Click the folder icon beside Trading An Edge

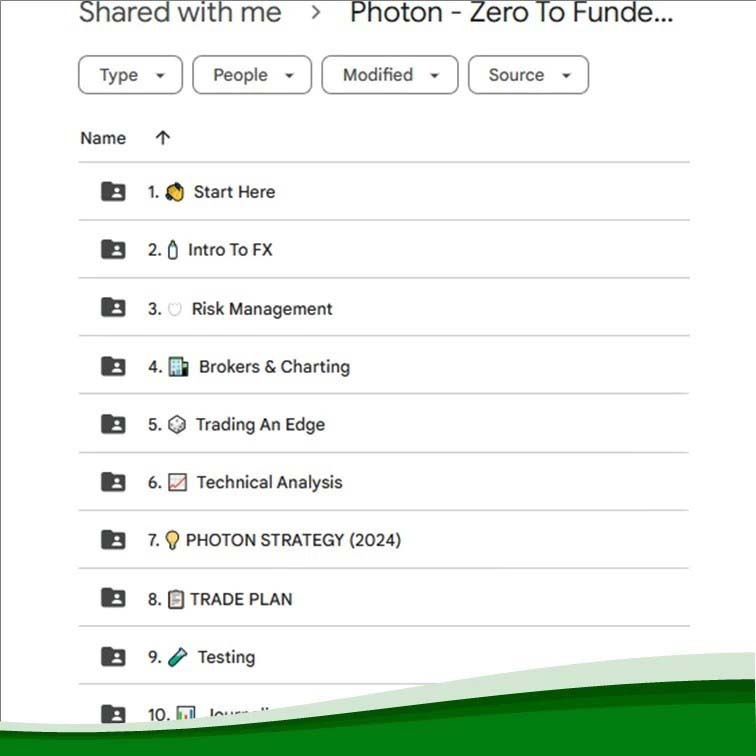click(113, 424)
